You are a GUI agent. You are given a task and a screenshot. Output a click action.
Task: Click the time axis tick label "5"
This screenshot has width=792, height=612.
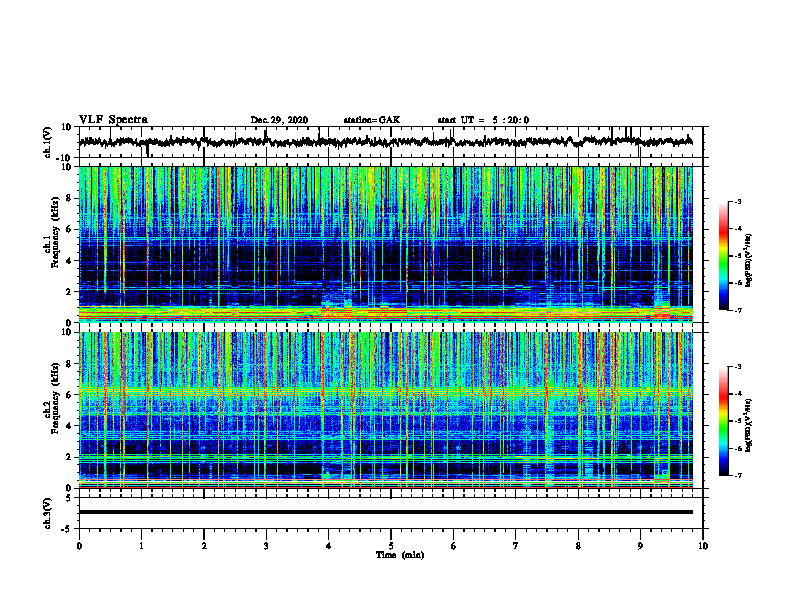point(391,546)
